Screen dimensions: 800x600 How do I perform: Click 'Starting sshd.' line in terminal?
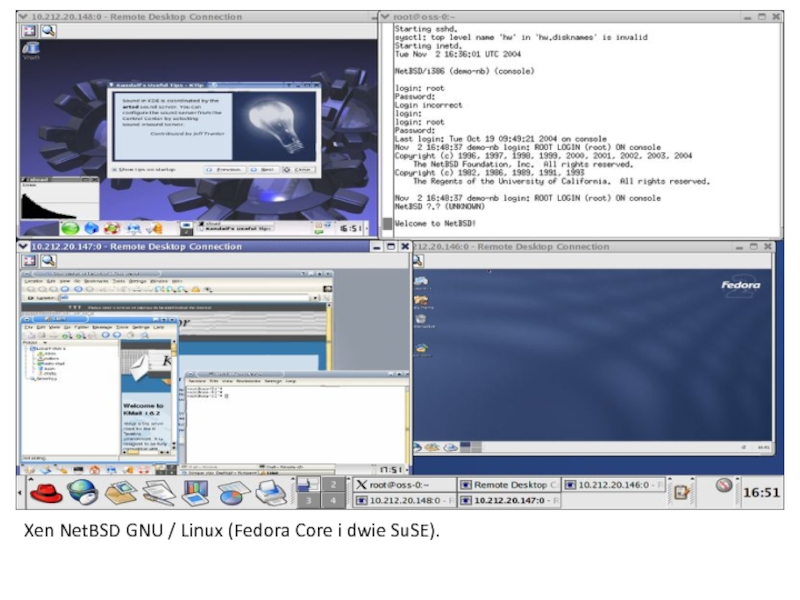point(426,29)
